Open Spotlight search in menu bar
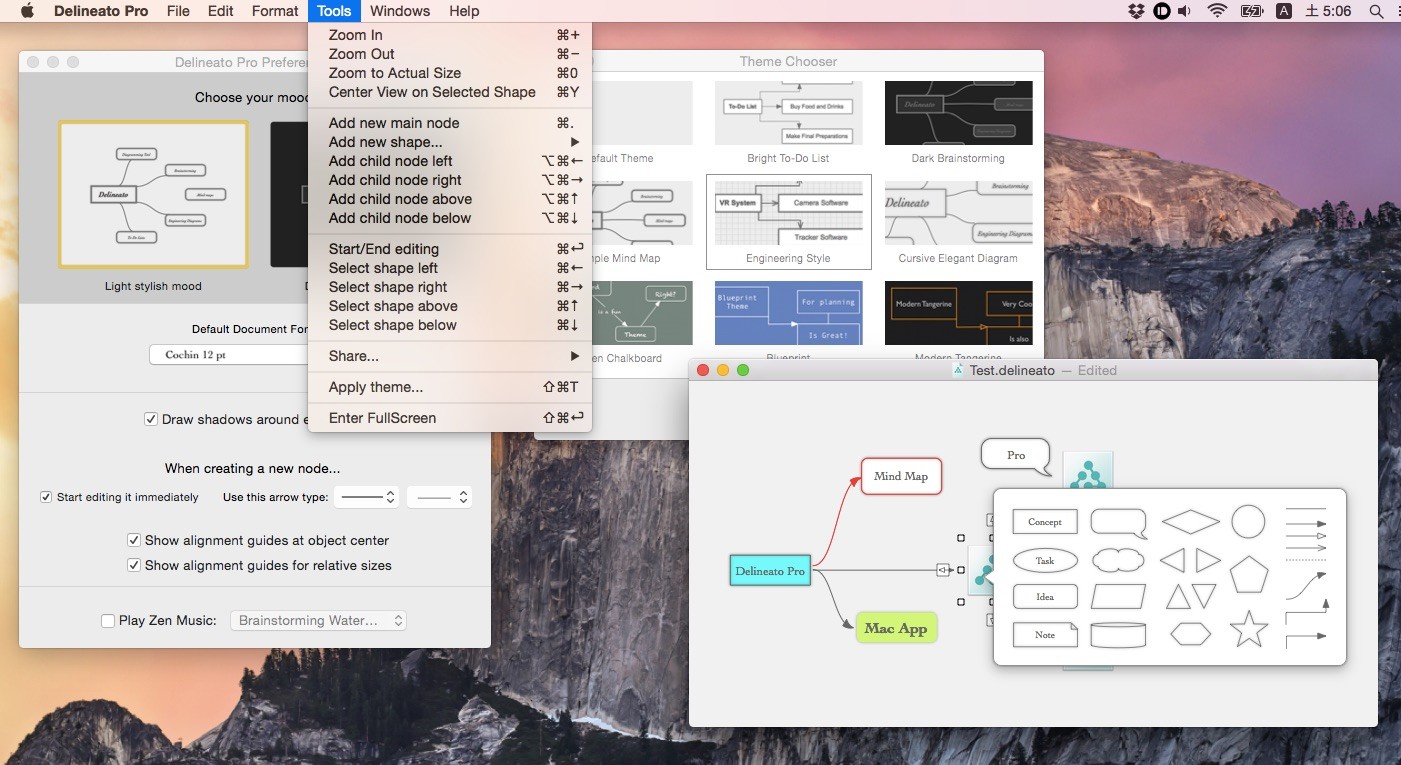 (x=1376, y=11)
